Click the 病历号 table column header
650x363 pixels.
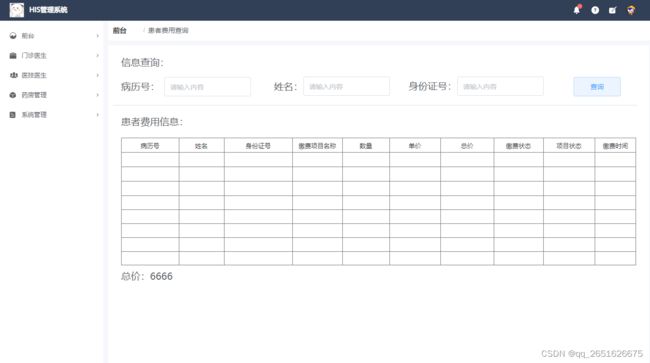[x=150, y=146]
